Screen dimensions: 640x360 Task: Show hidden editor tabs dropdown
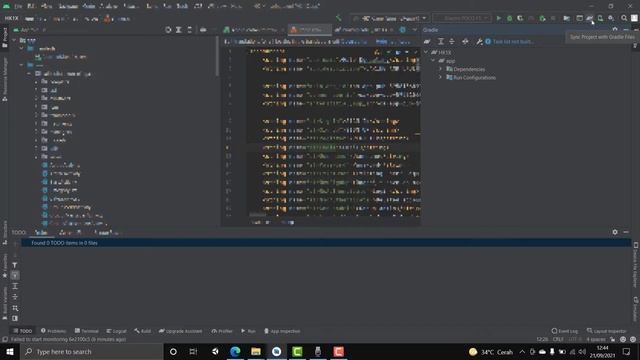[415, 30]
